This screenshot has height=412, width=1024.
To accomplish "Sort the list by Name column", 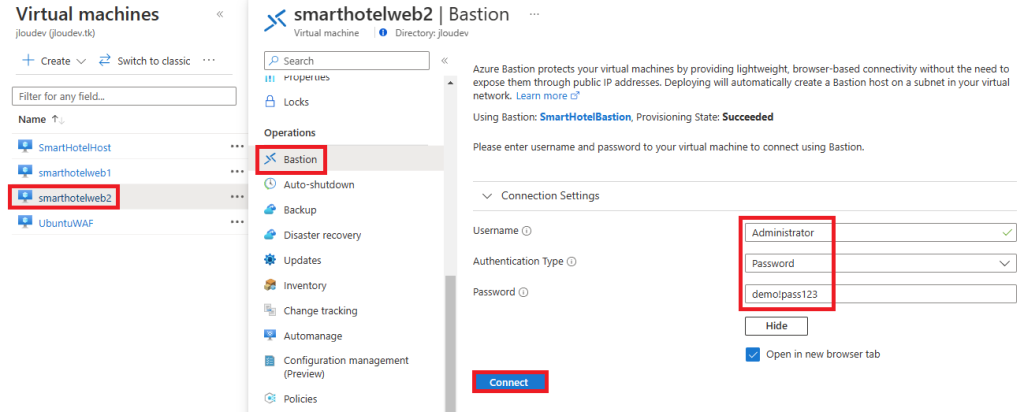I will click(42, 119).
